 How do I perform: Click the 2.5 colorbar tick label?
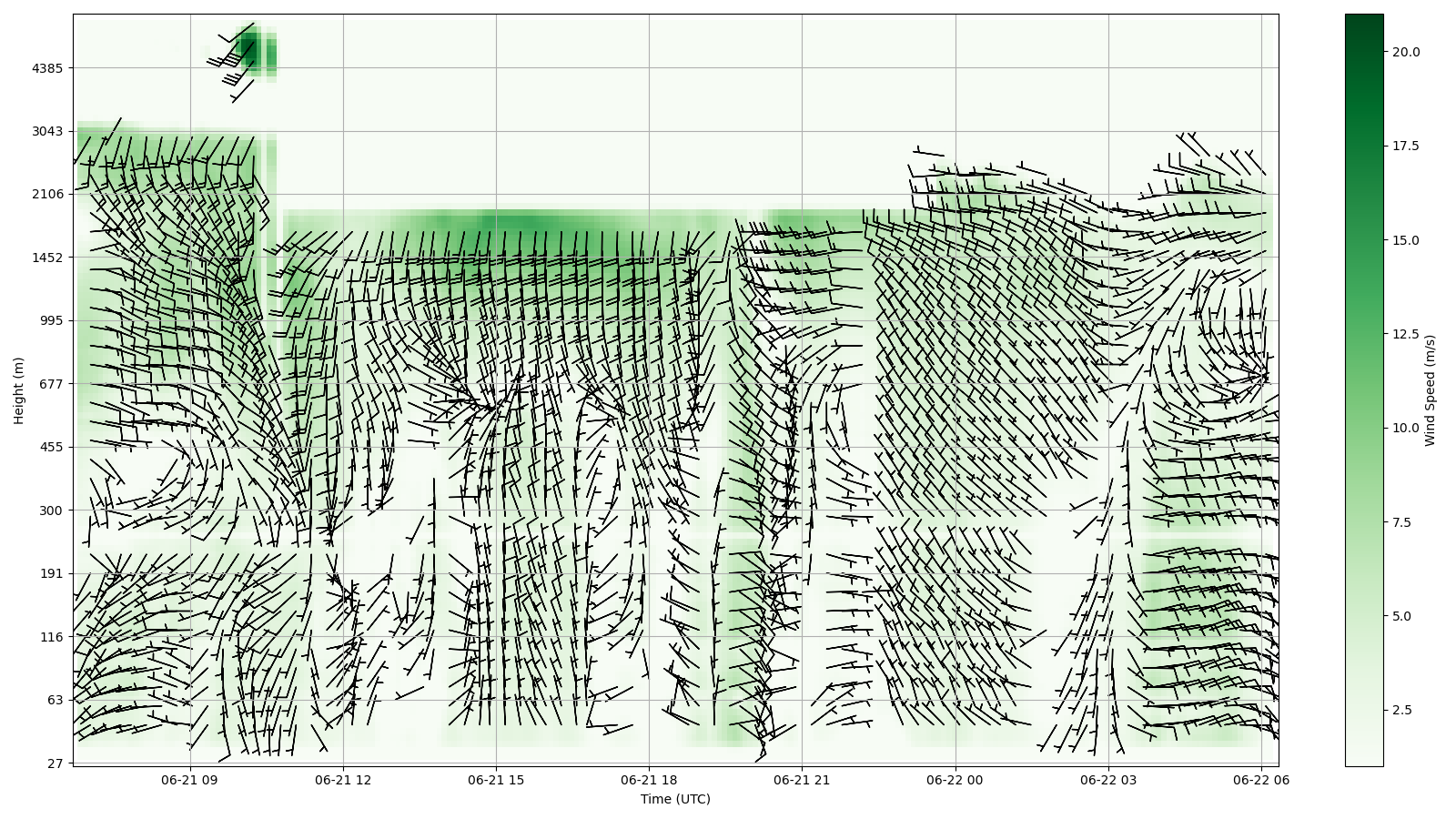(1402, 710)
